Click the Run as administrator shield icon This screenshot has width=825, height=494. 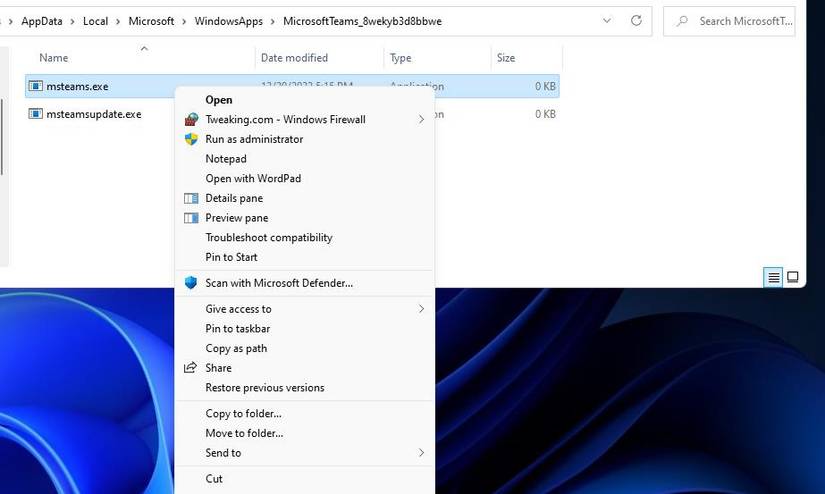(x=191, y=139)
